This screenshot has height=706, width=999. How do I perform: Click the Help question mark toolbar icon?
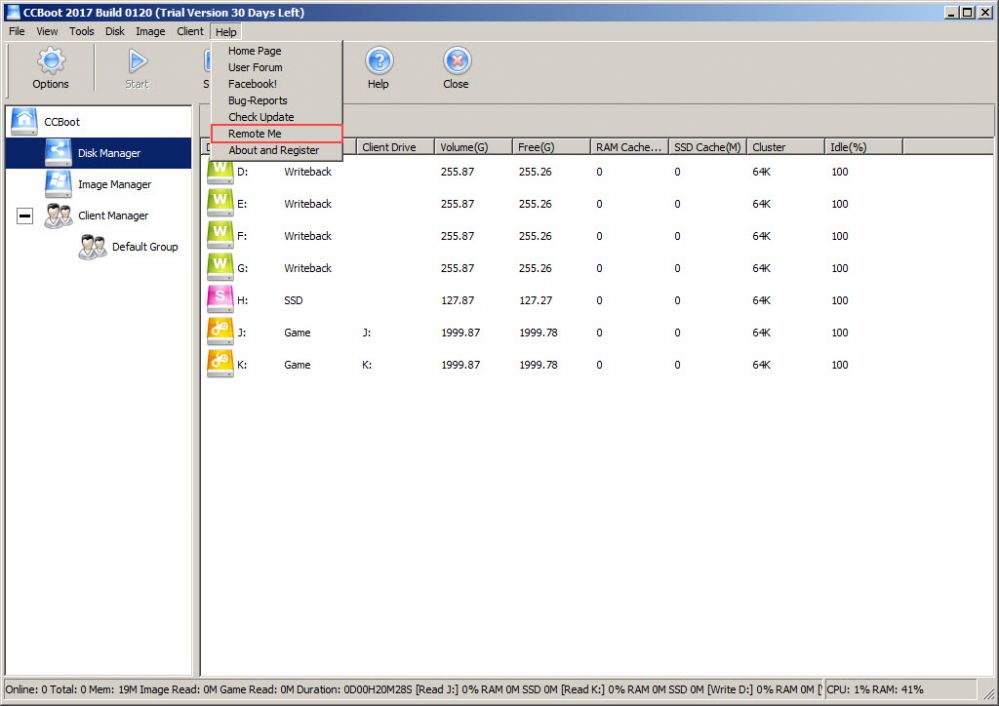tap(379, 61)
